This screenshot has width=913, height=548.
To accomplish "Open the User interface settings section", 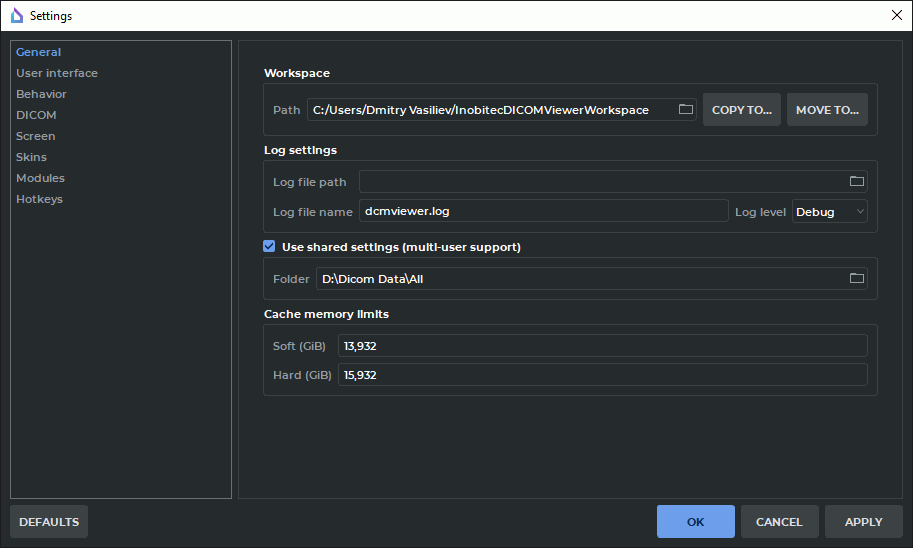I will tap(57, 73).
